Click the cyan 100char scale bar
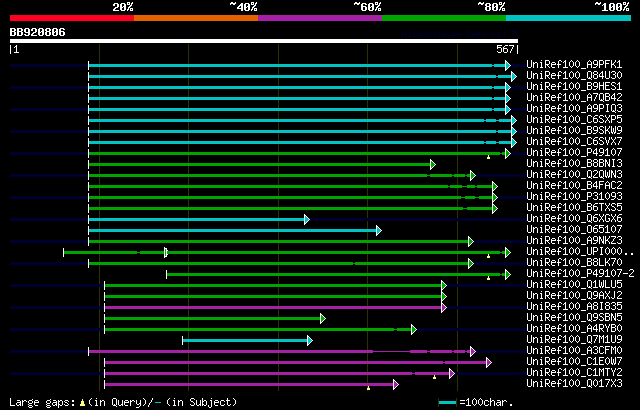This screenshot has width=640, height=410. pos(447,403)
